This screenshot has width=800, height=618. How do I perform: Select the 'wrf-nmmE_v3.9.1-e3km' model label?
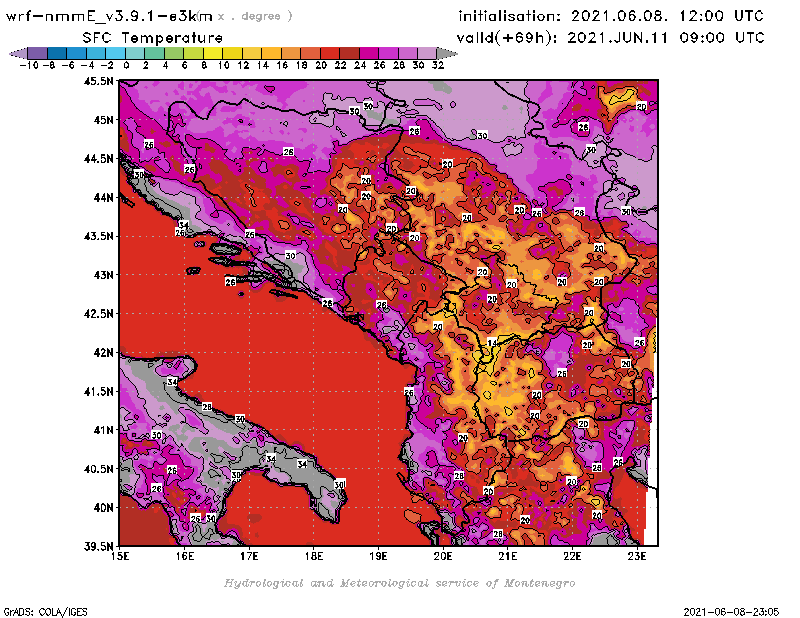point(109,16)
